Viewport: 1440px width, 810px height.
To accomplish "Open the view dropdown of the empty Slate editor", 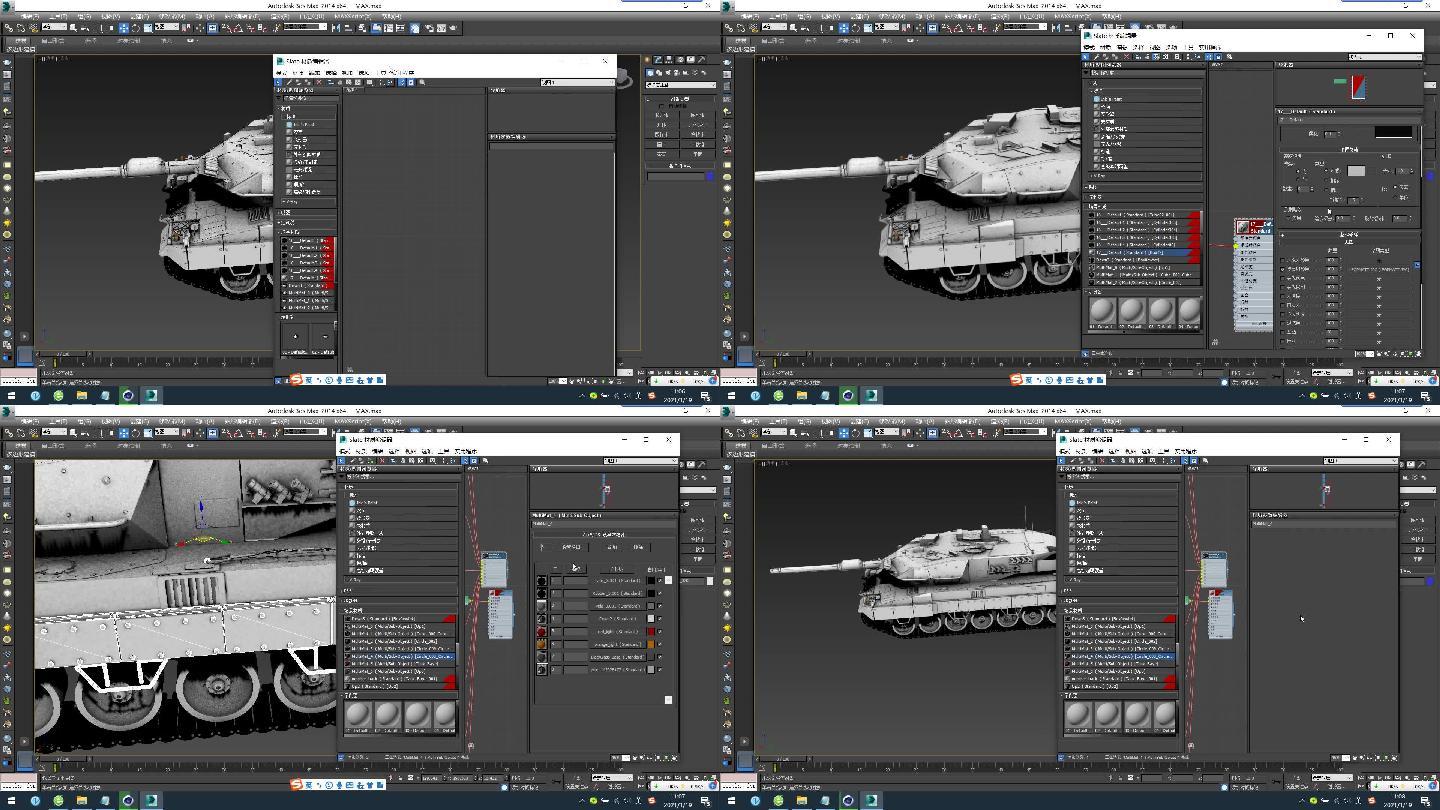I will pos(578,82).
